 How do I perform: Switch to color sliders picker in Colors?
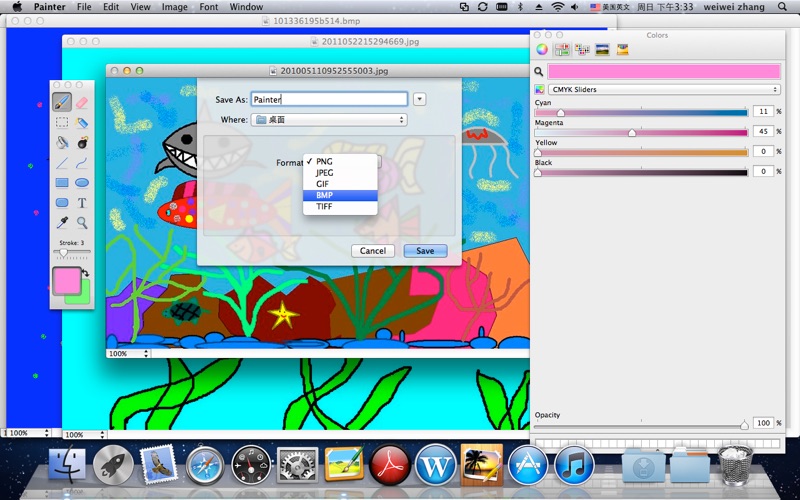(562, 49)
